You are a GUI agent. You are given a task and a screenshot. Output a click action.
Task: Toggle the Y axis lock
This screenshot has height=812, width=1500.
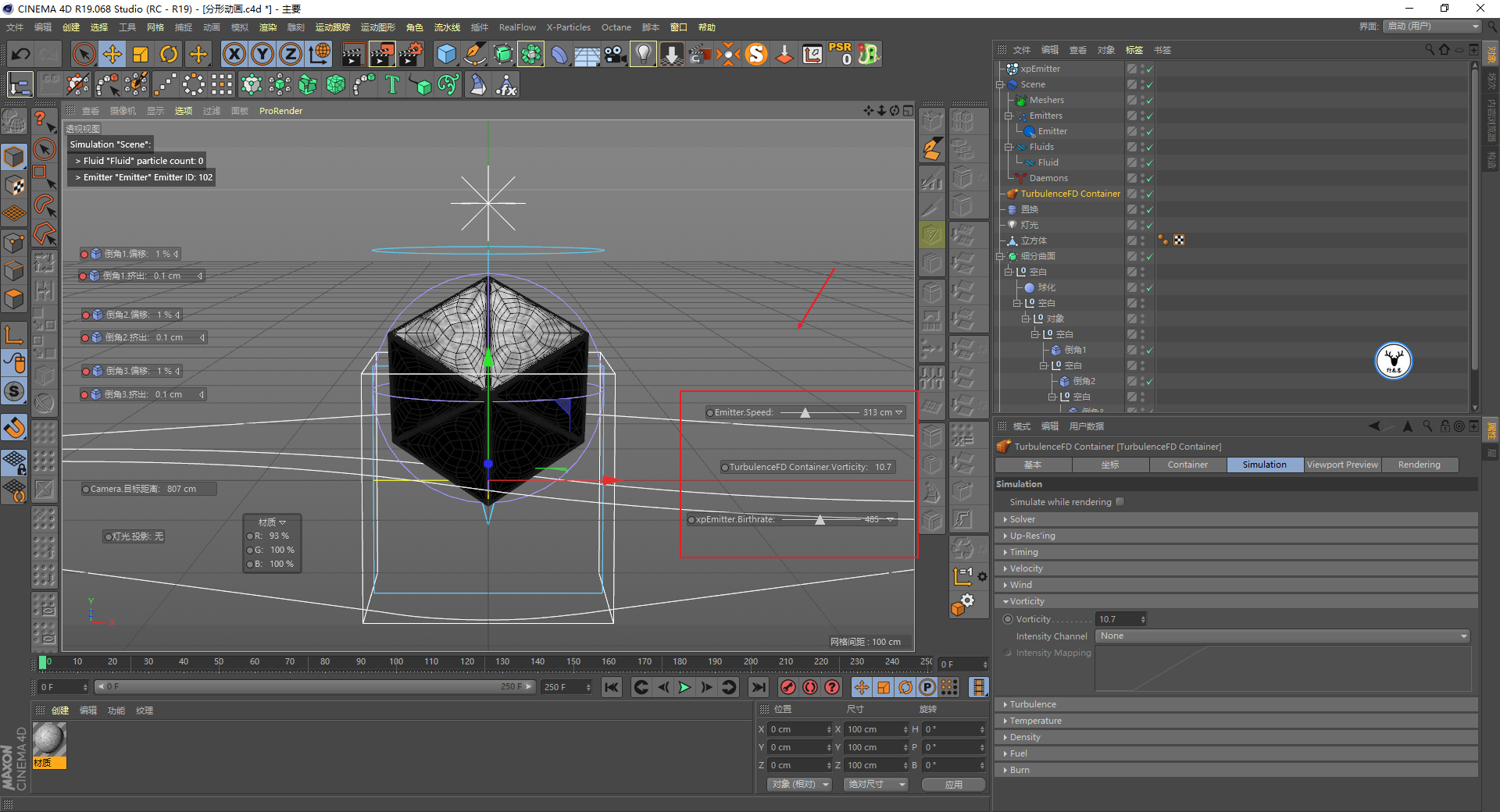[262, 54]
